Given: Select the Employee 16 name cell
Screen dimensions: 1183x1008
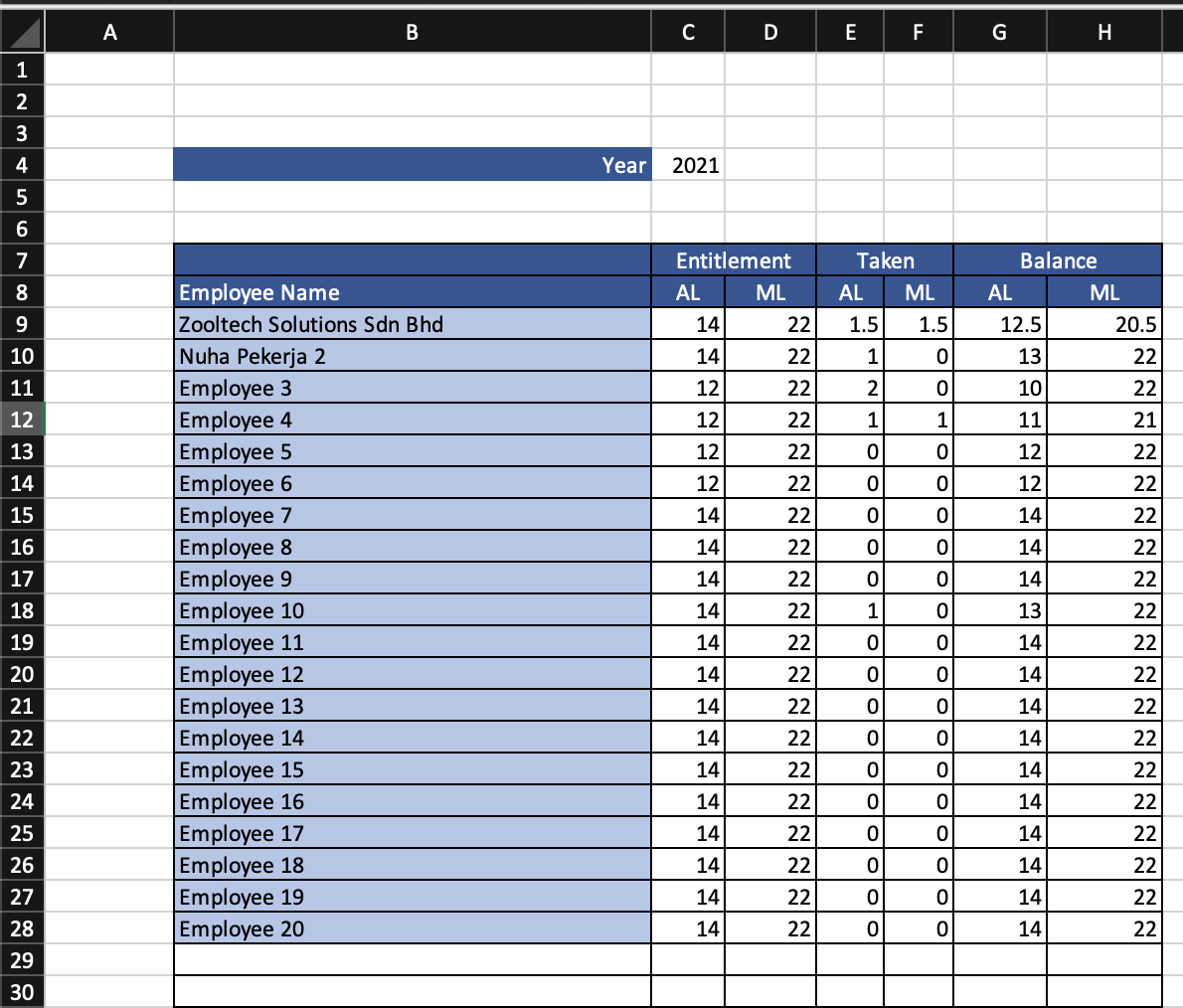Looking at the screenshot, I should 412,801.
